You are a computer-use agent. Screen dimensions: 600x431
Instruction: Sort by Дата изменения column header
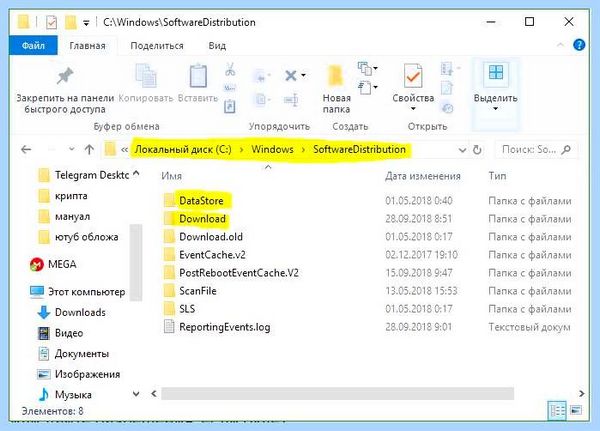423,176
